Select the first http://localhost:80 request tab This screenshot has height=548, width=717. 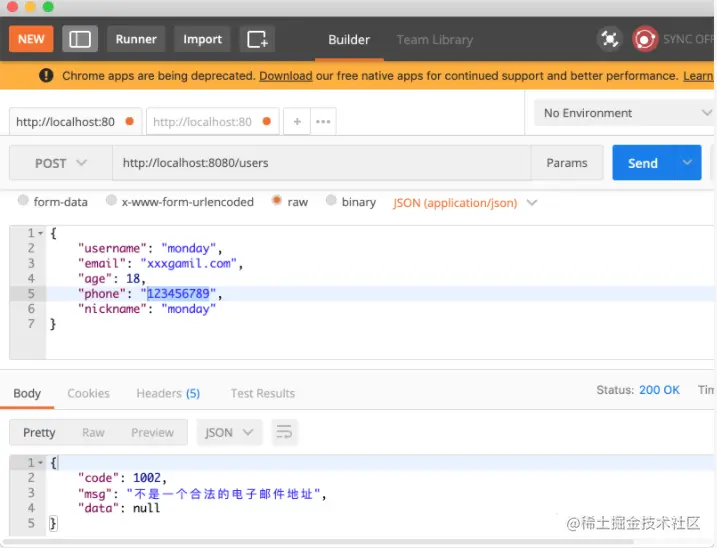pos(75,122)
